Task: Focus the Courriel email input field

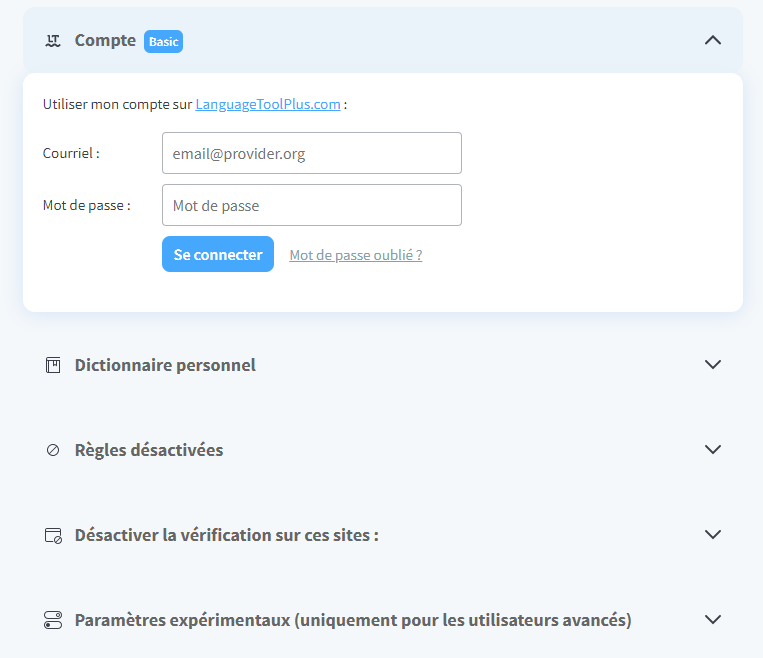Action: [311, 153]
